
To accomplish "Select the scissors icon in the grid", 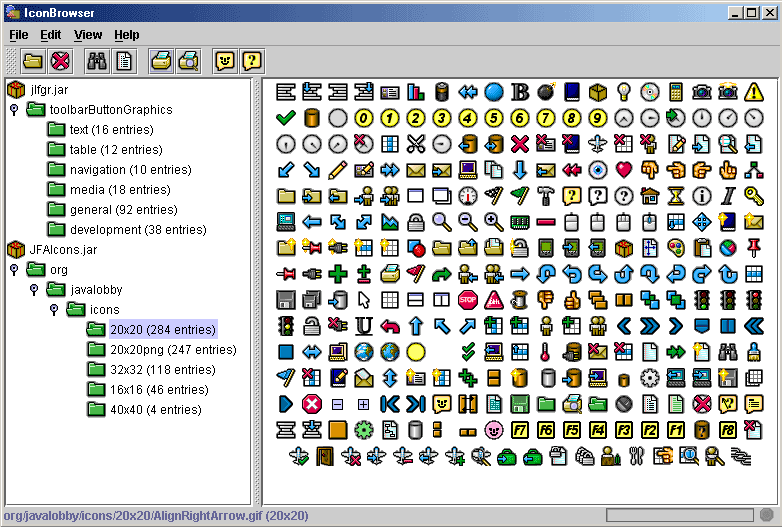I will [415, 143].
